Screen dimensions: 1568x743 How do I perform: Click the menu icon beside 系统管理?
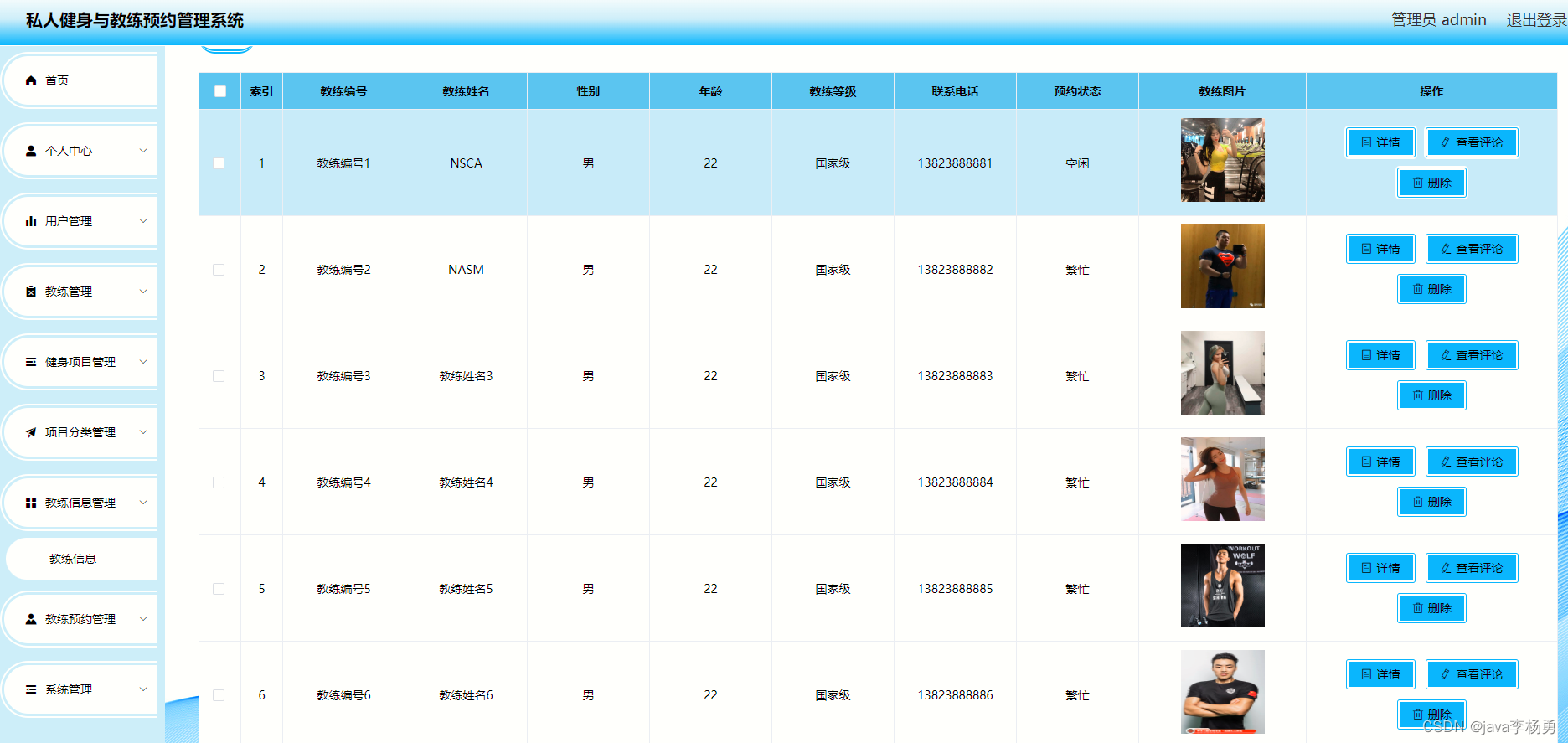(x=31, y=689)
